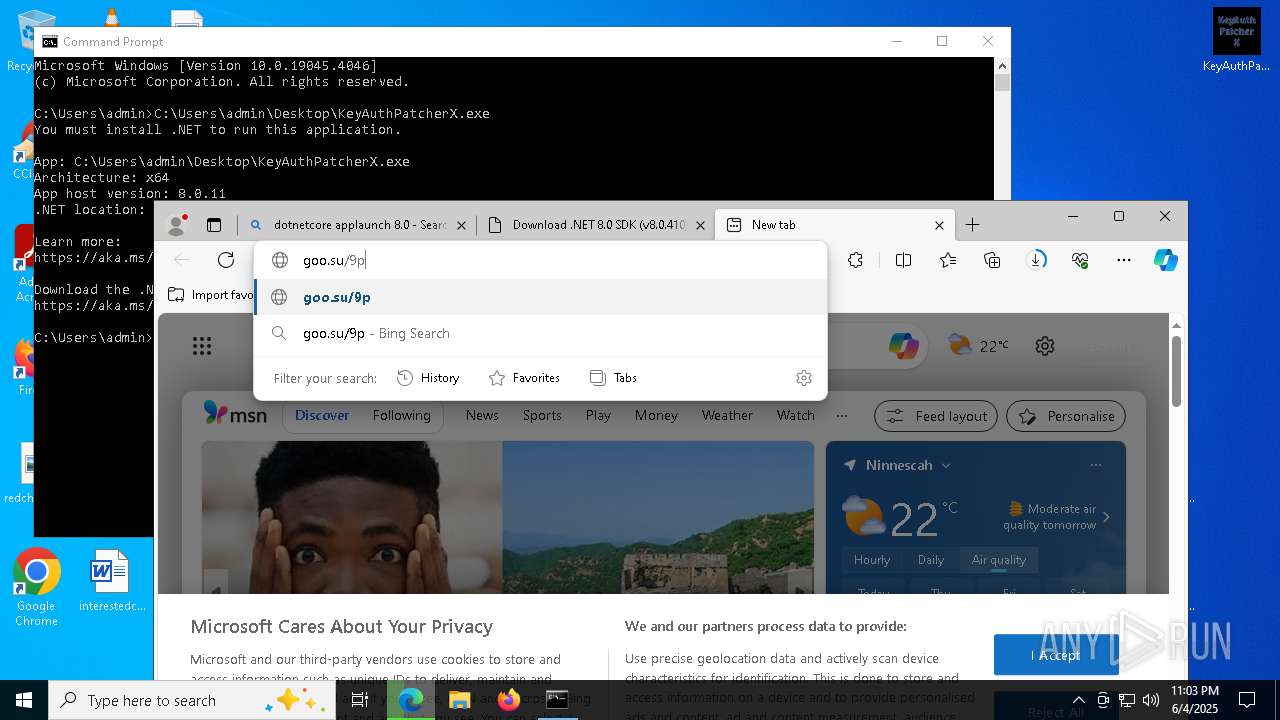Open the MSN apps grid icon
The image size is (1280, 720).
[x=202, y=346]
